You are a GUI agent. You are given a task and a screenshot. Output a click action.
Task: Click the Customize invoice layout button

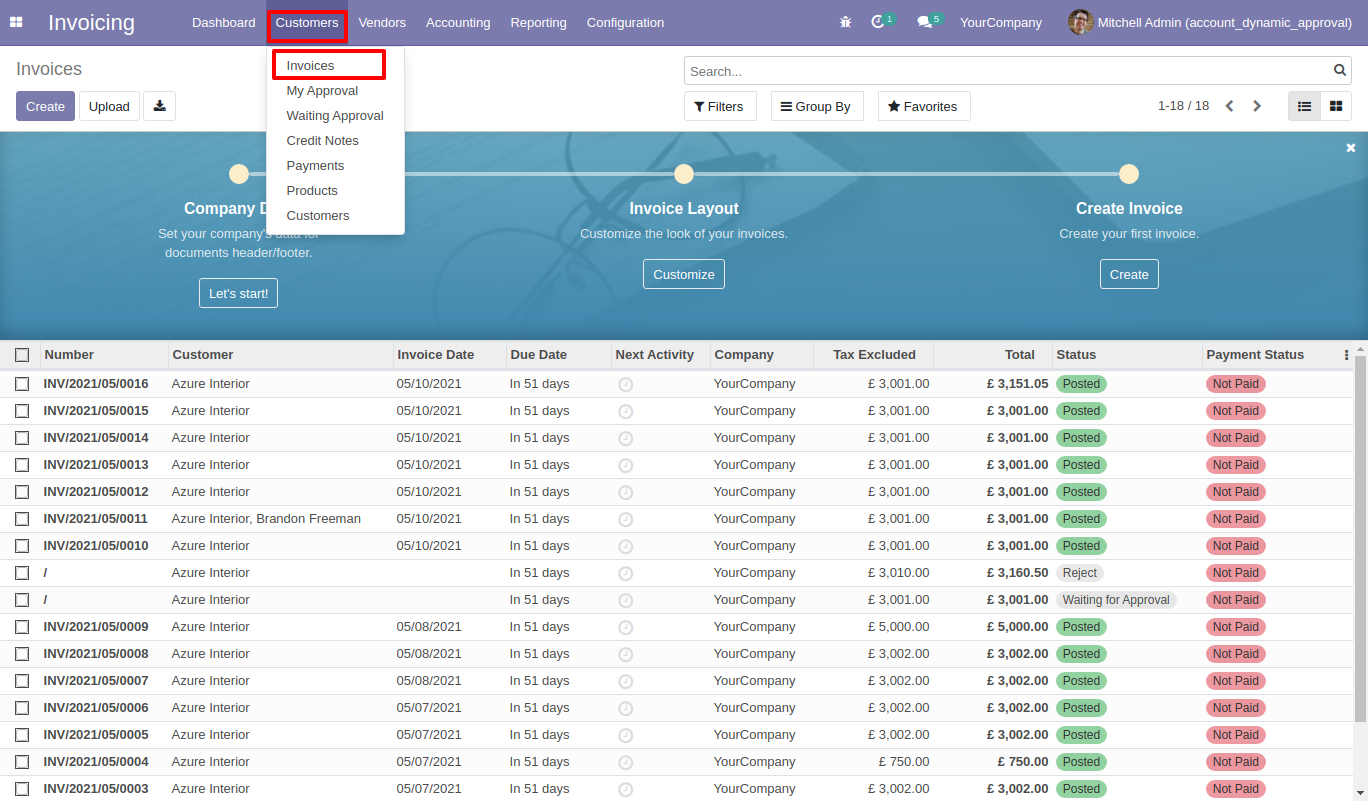click(x=683, y=274)
